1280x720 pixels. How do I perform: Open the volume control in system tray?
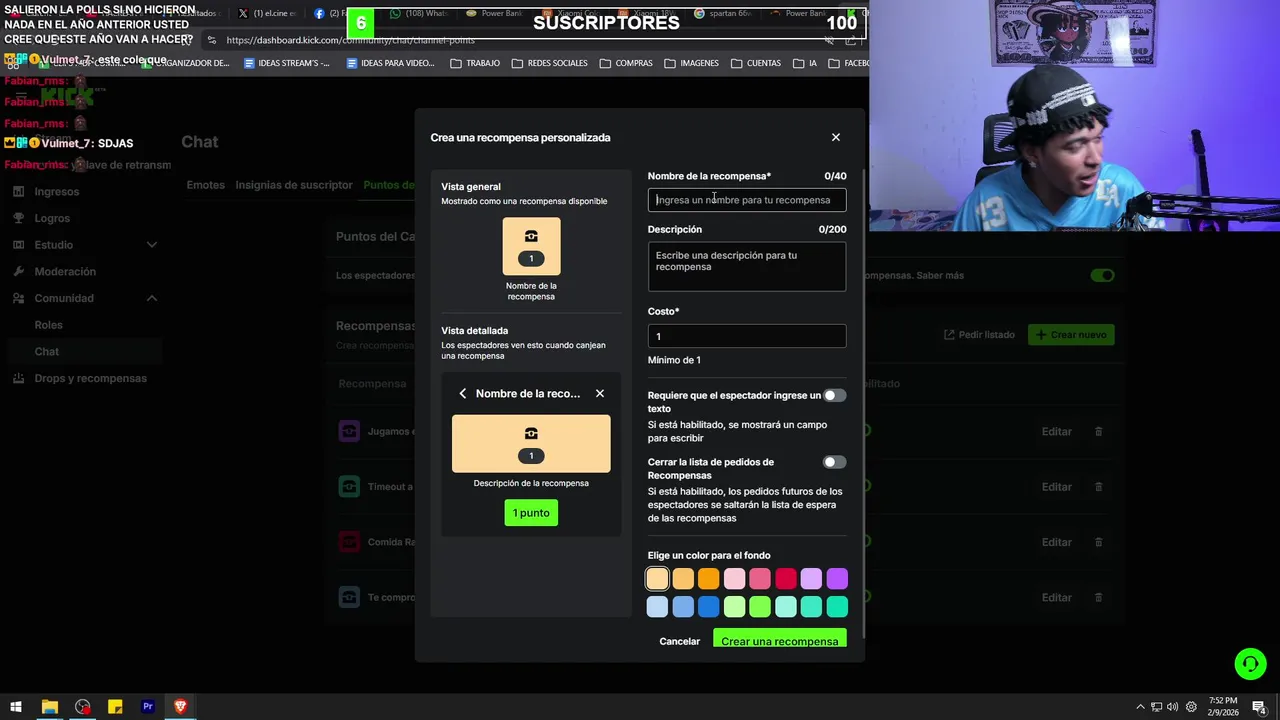pos(1172,707)
